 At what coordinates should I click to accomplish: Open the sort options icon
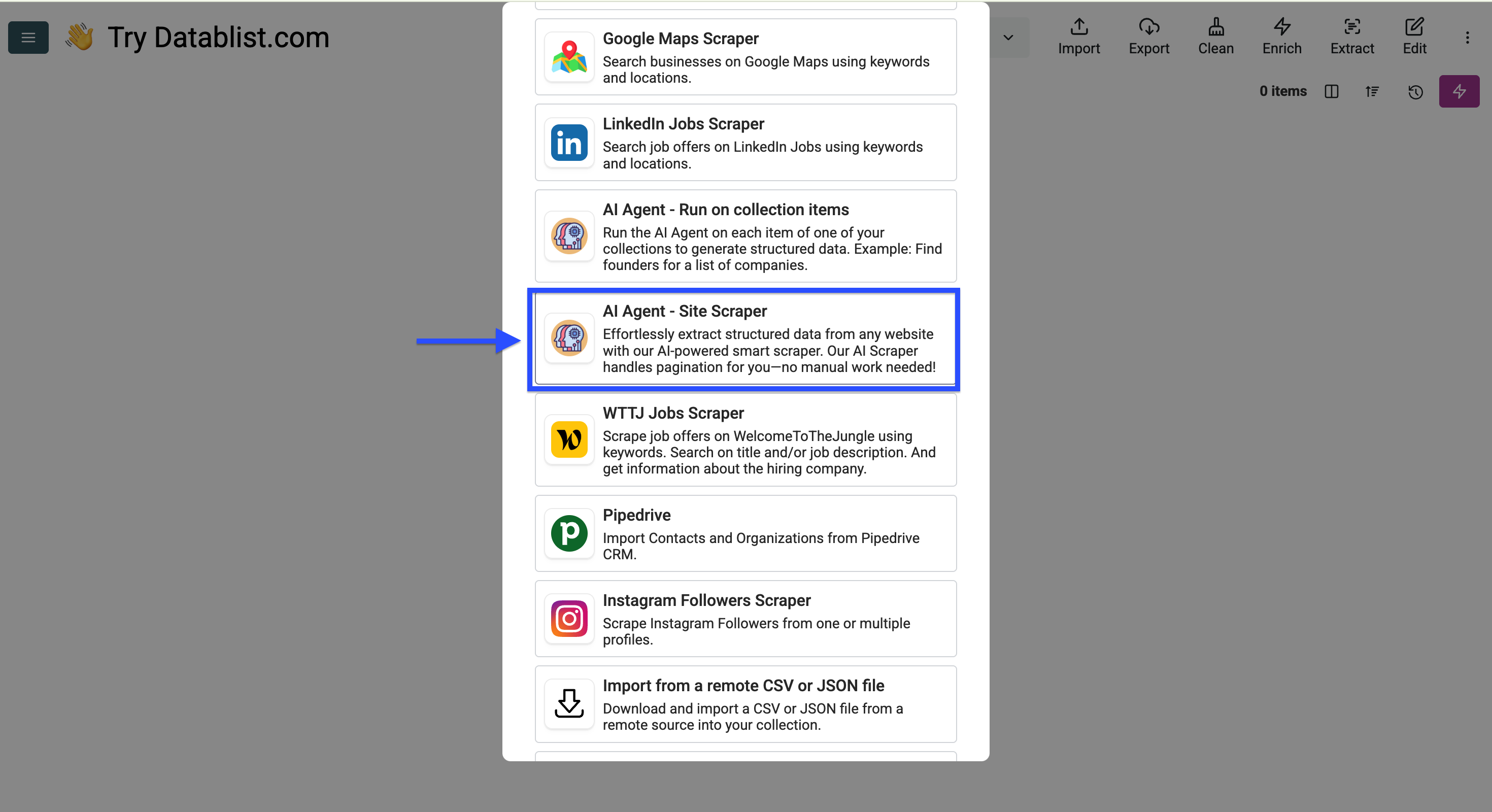point(1372,91)
